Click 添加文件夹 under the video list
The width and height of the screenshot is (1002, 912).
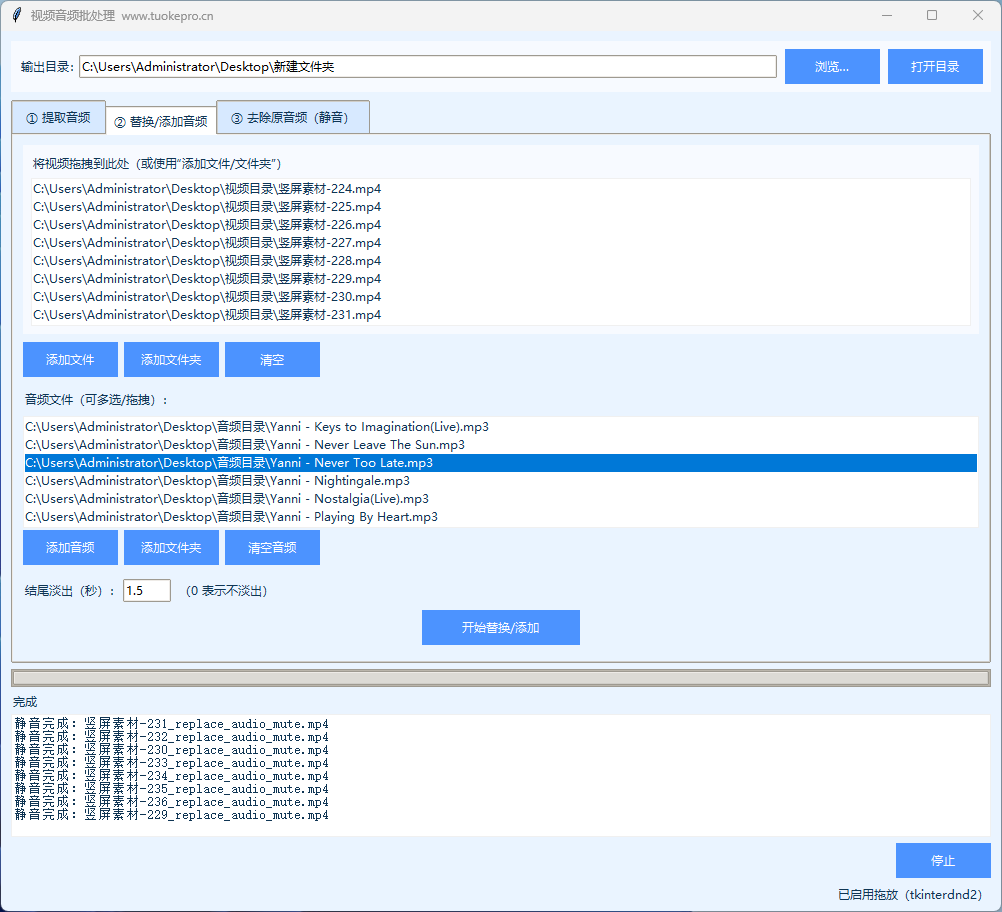[171, 360]
